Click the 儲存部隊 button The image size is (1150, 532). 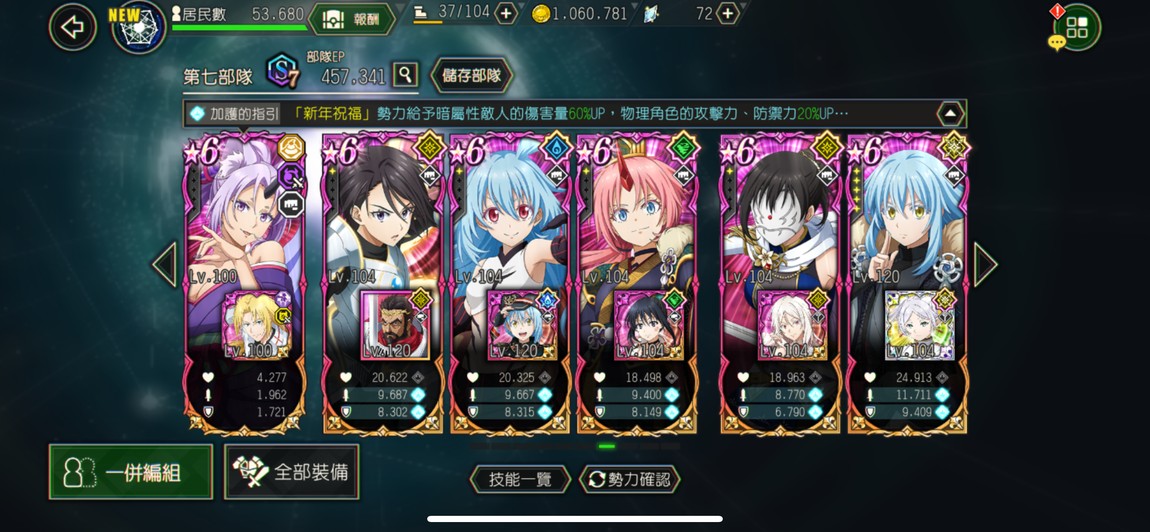pos(472,75)
